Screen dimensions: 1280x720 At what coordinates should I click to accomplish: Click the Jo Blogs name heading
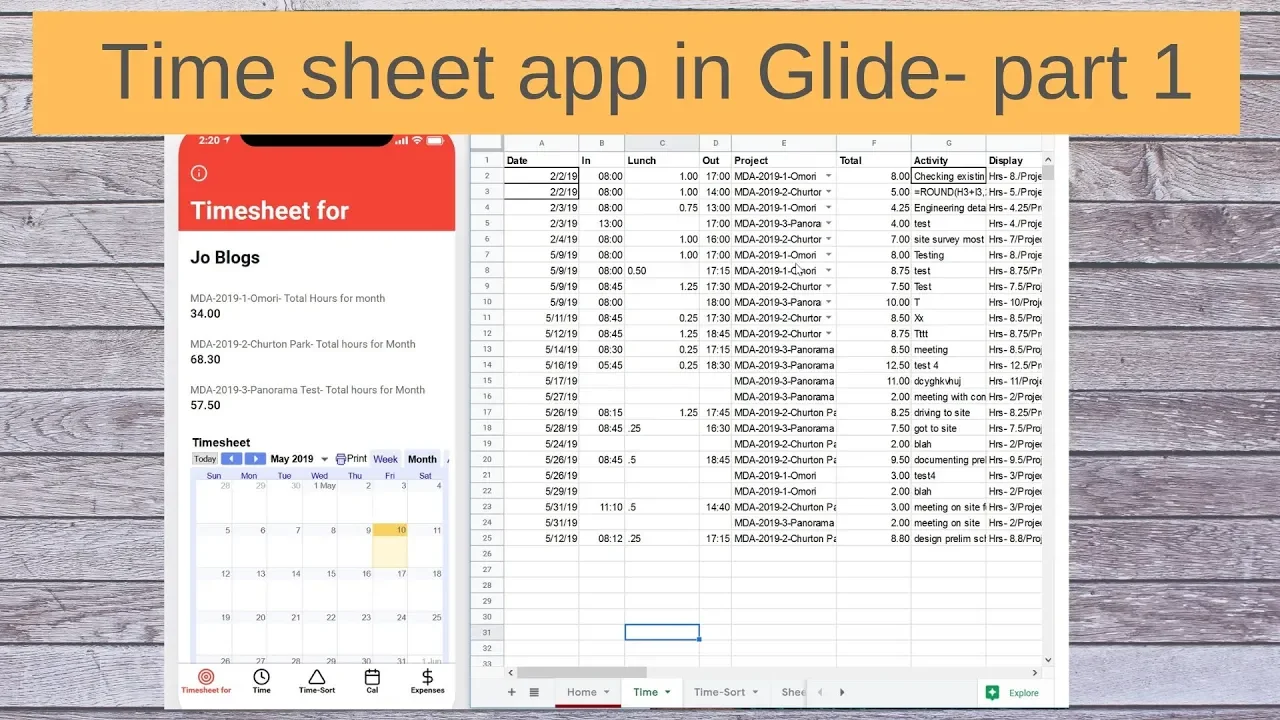coord(225,257)
